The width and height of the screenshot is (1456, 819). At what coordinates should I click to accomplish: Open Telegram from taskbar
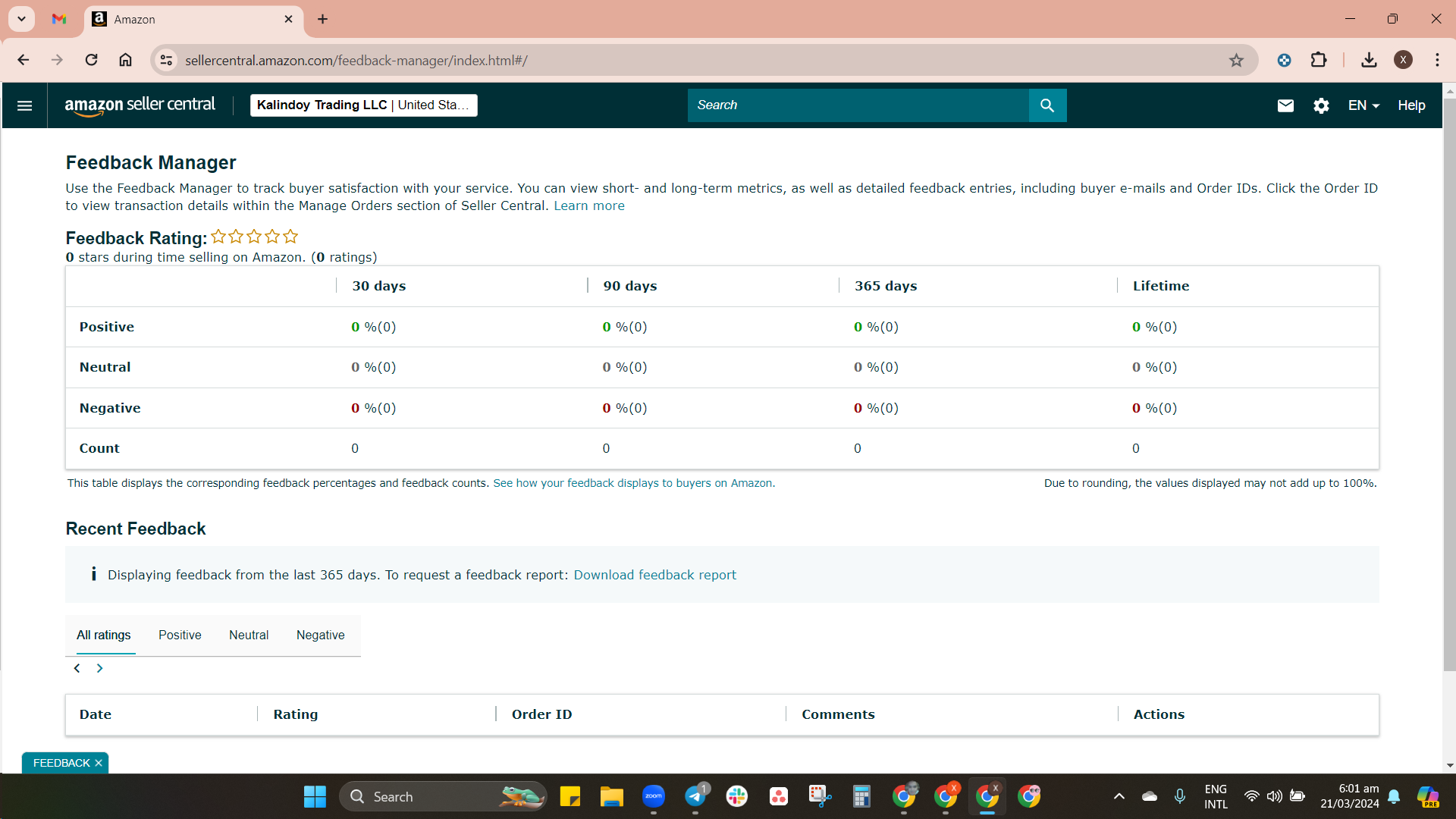click(x=695, y=797)
